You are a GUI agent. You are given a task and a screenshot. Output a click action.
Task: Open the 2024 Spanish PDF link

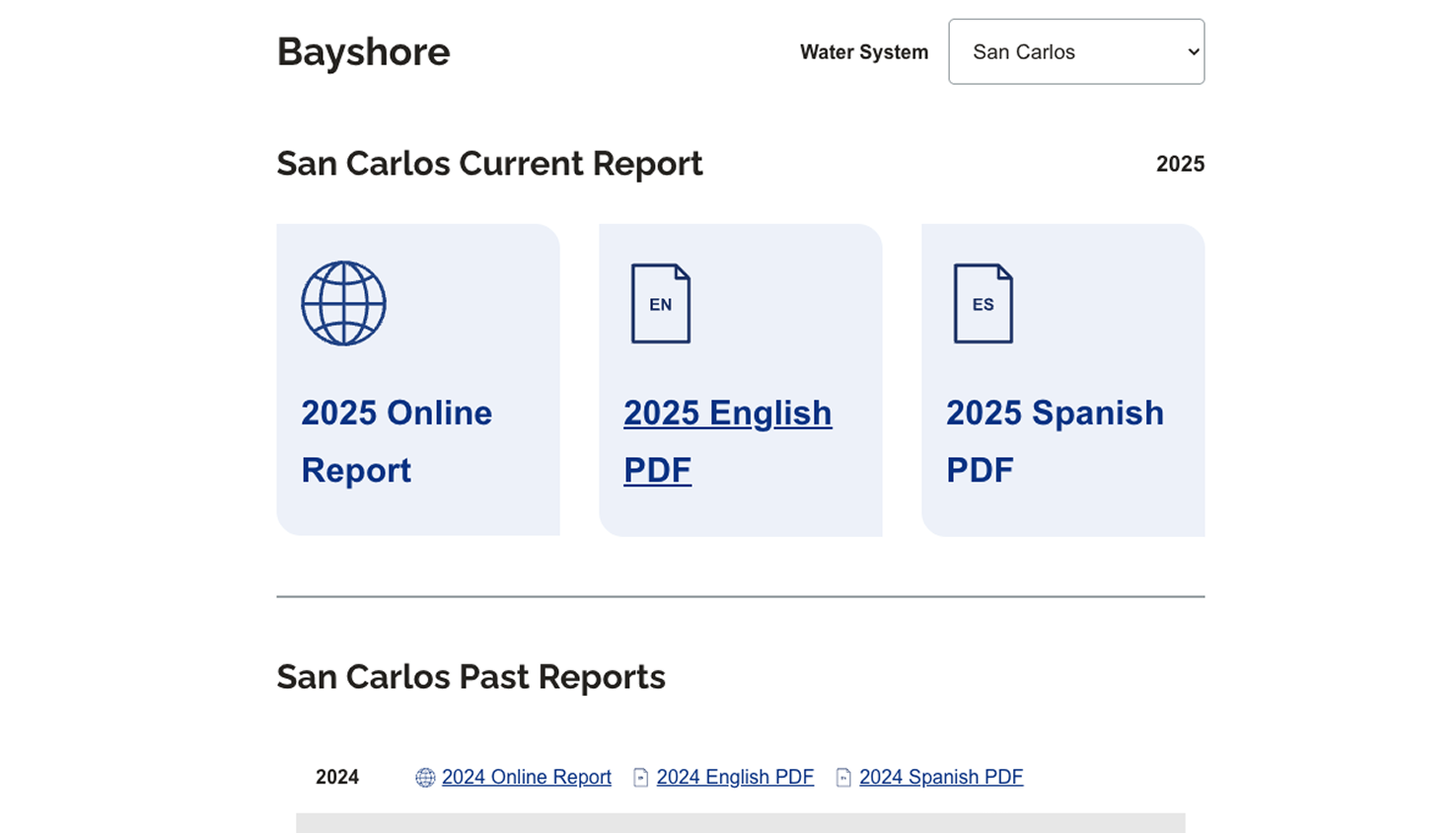click(941, 777)
